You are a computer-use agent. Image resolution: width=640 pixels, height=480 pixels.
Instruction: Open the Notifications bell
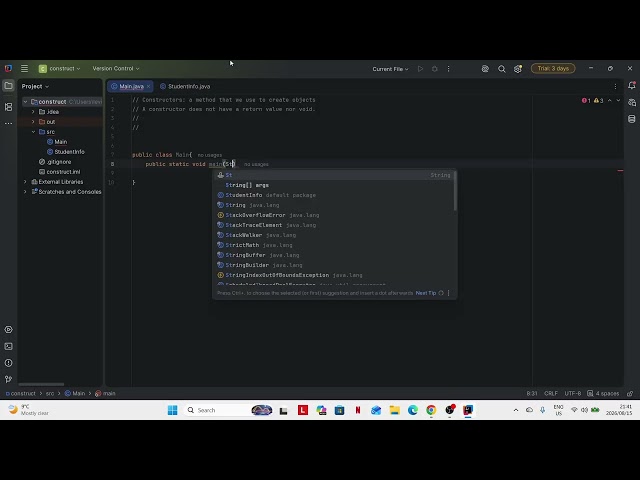pyautogui.click(x=632, y=86)
